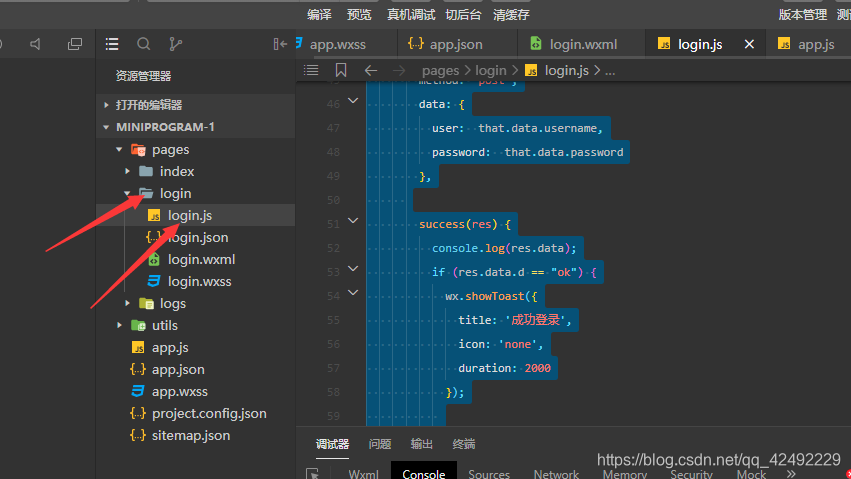
Task: Click the 版本管理 toolbar button
Action: 803,15
